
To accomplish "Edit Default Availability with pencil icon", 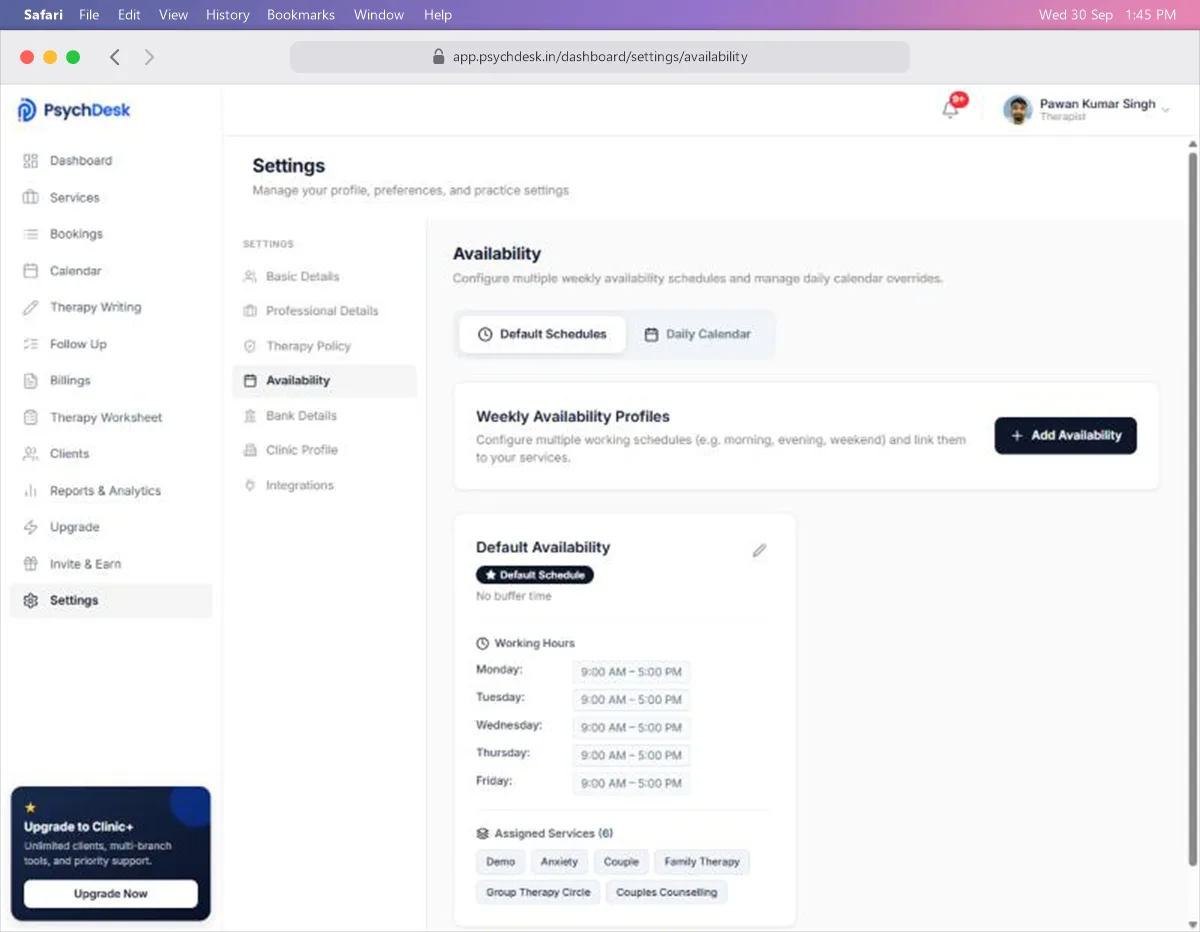I will coord(759,550).
